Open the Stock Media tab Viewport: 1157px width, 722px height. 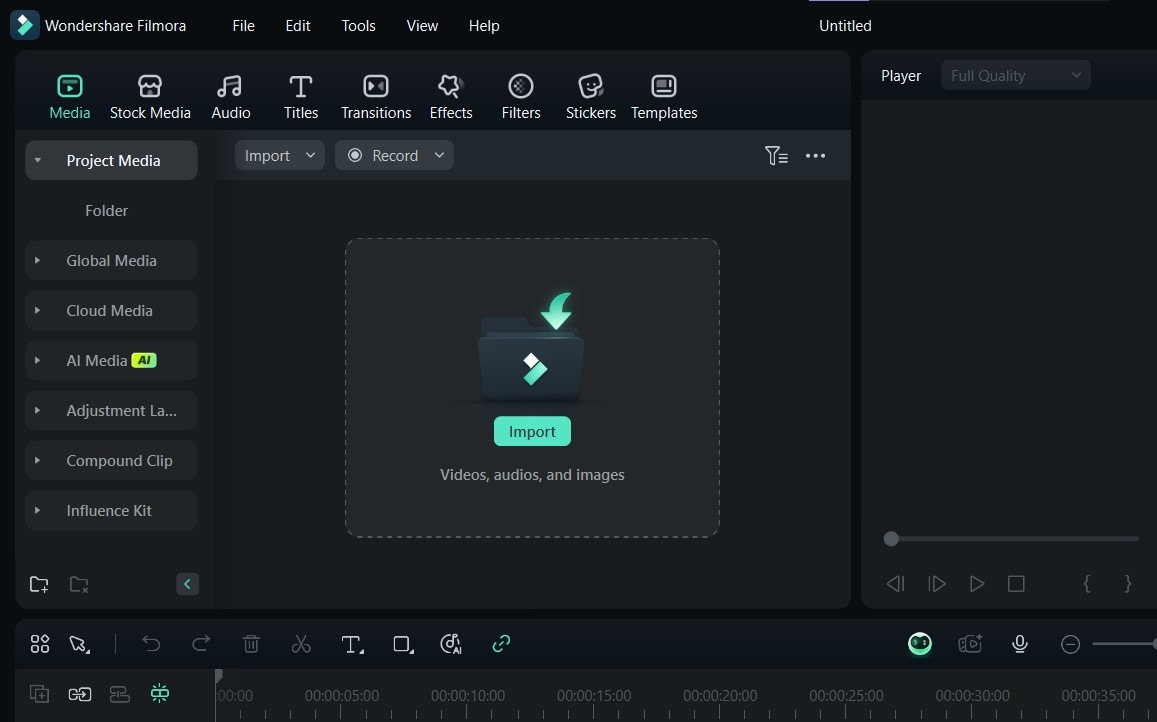pyautogui.click(x=150, y=97)
